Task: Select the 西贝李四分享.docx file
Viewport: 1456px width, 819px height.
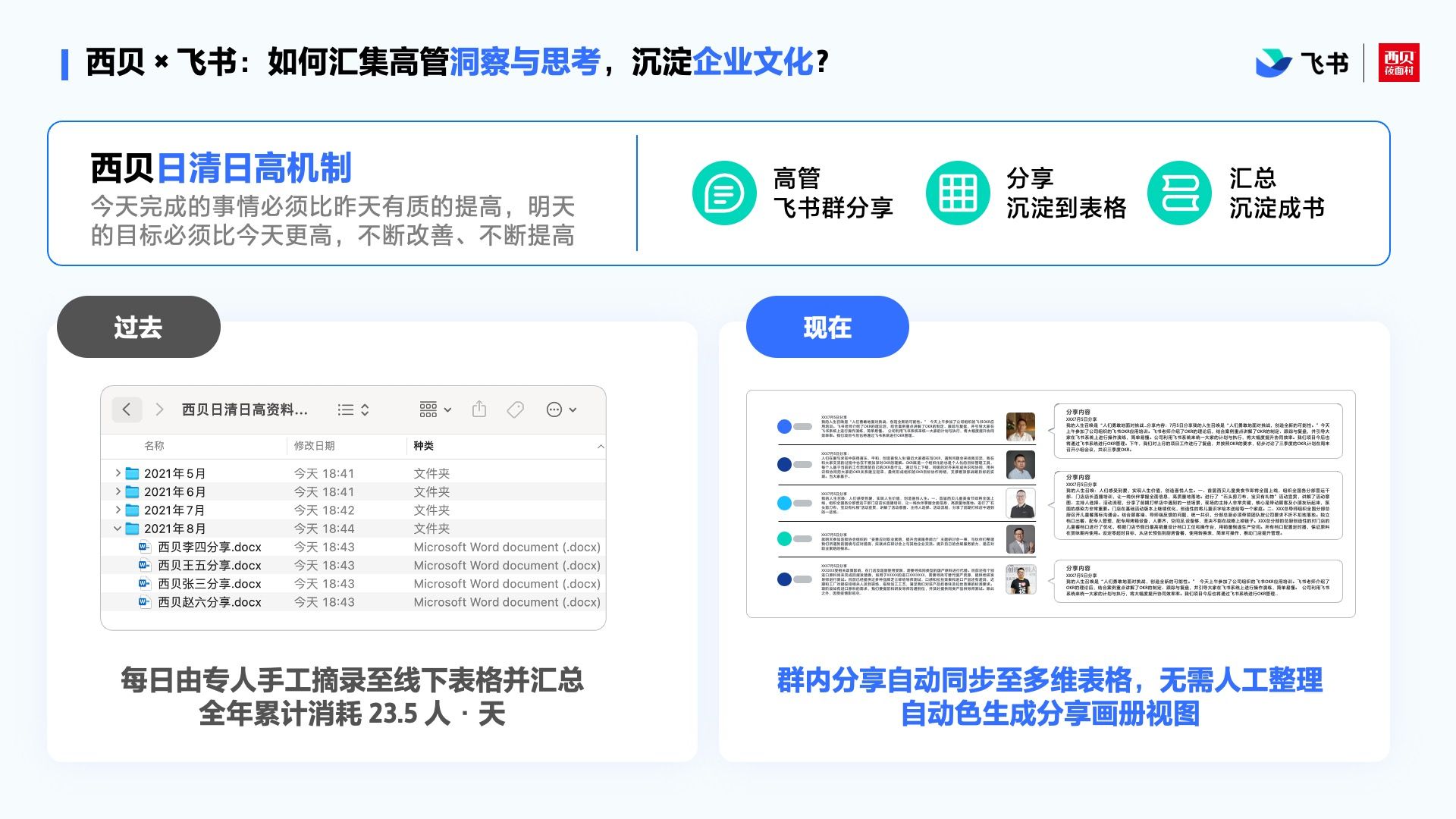Action: click(x=353, y=547)
